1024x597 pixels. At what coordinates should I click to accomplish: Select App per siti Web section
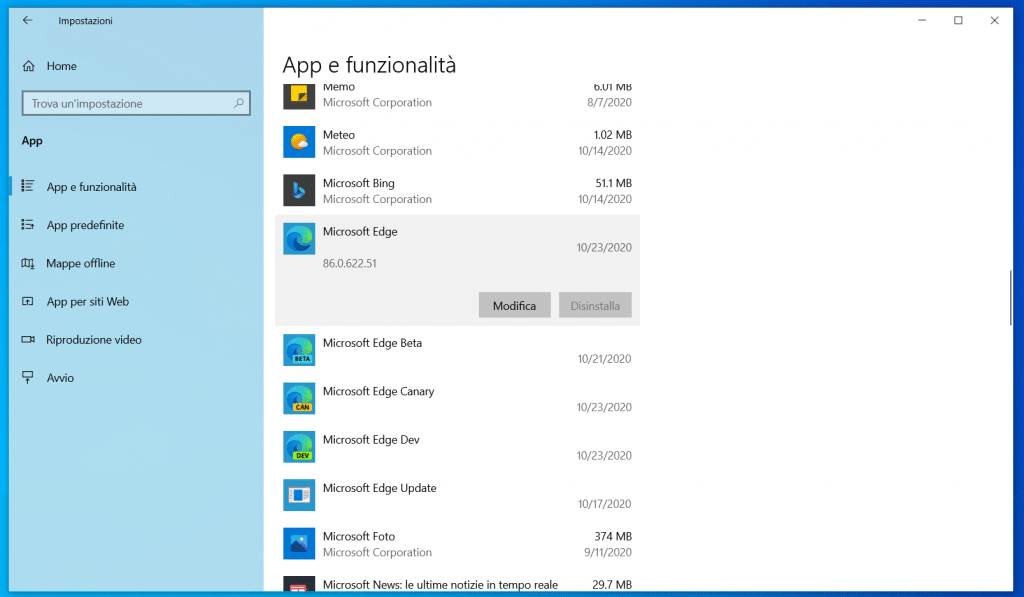click(x=87, y=301)
